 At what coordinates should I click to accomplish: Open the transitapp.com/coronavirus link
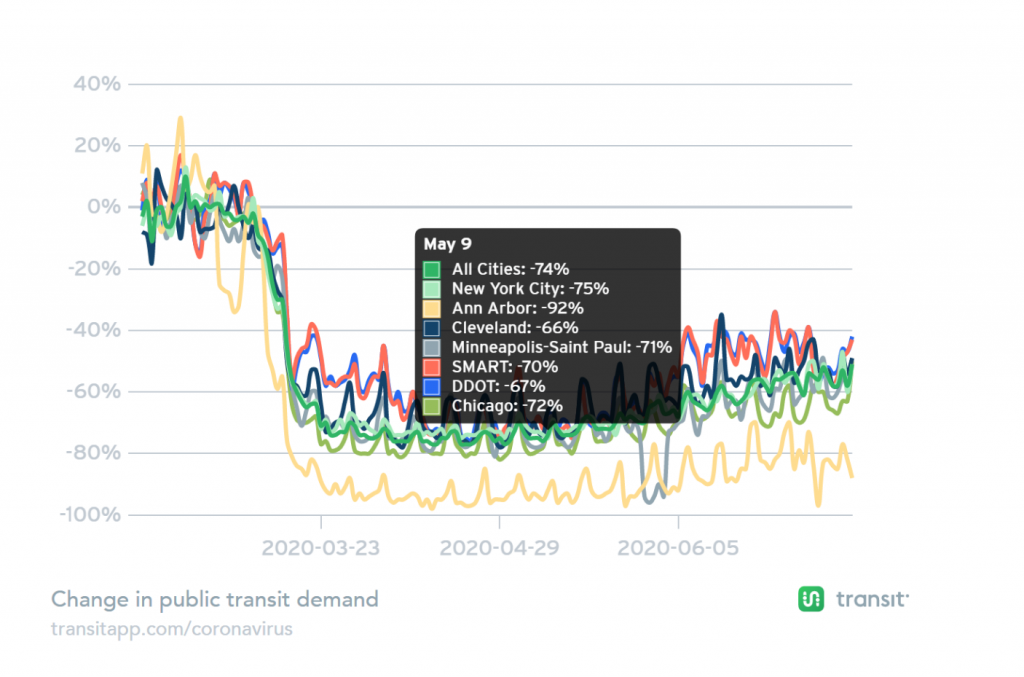[172, 629]
